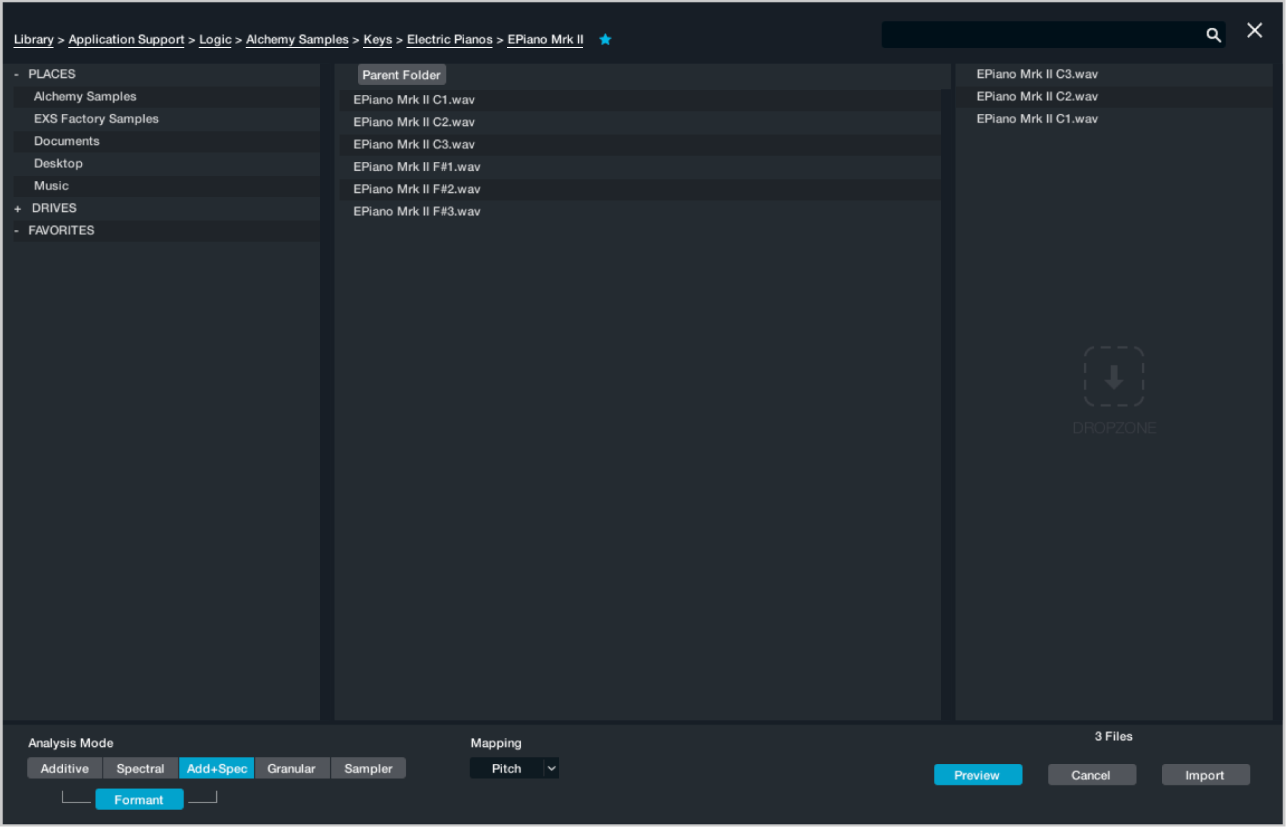This screenshot has width=1288, height=828.
Task: Expand the DRIVES section
Action: (15, 208)
